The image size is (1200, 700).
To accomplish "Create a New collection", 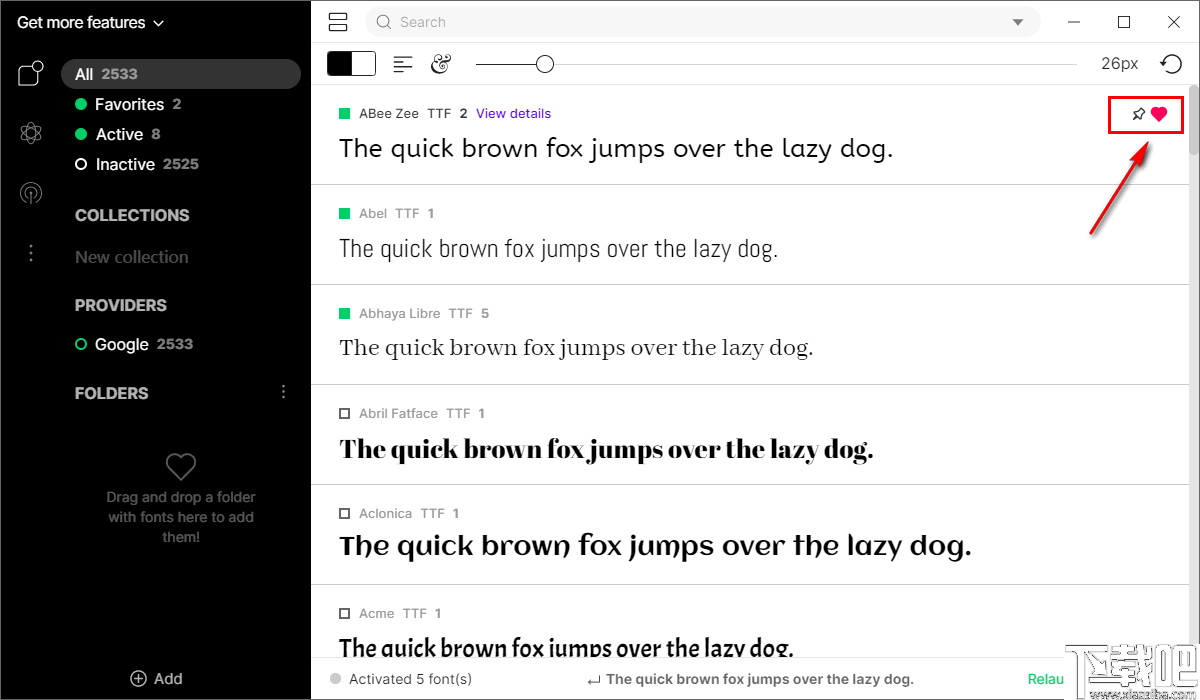I will coord(132,257).
